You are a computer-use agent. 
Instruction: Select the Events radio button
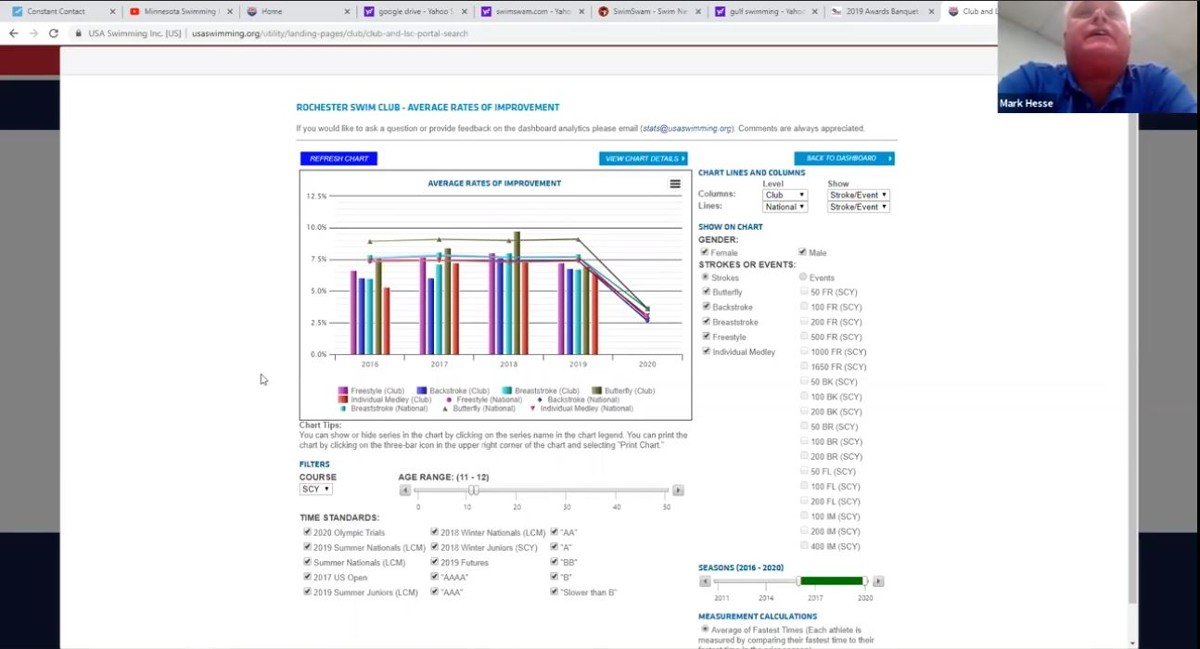(803, 277)
